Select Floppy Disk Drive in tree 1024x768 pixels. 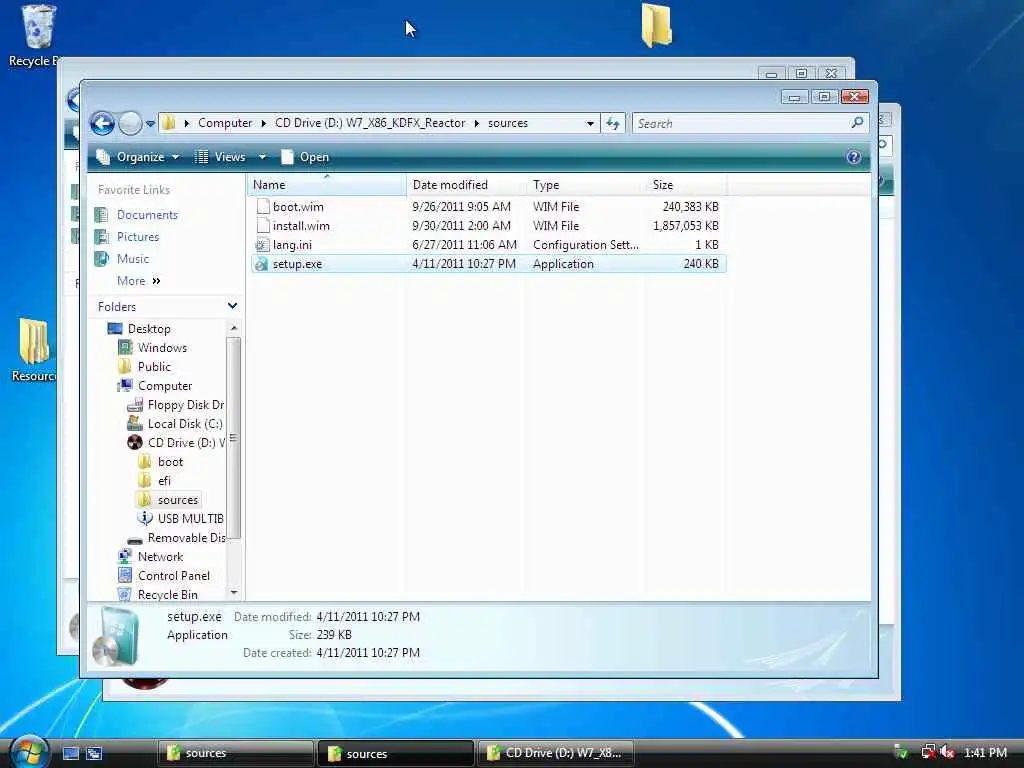tap(185, 404)
